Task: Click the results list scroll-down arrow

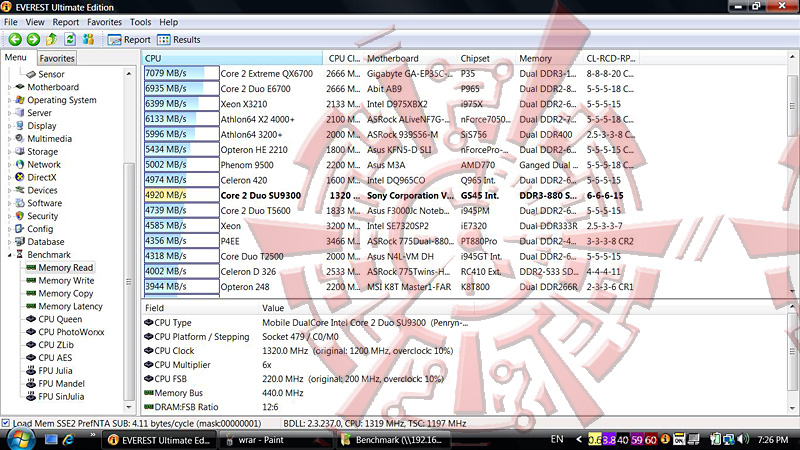Action: tap(792, 291)
